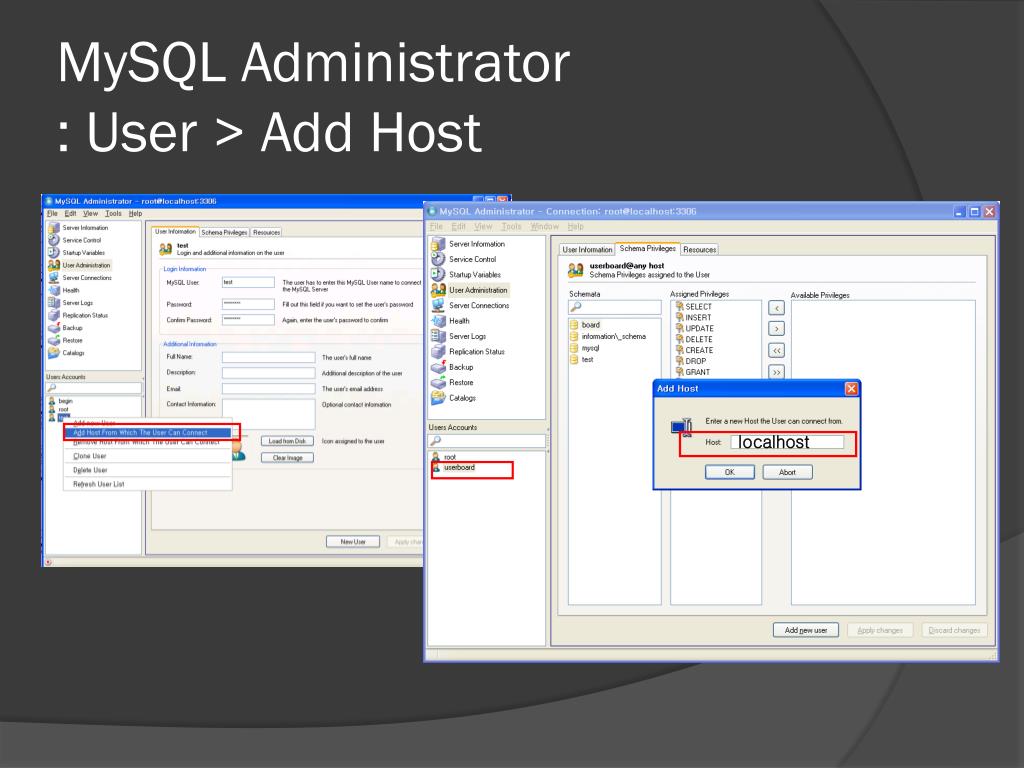Open Server Logs in right sidebar
The height and width of the screenshot is (768, 1024).
(x=438, y=336)
